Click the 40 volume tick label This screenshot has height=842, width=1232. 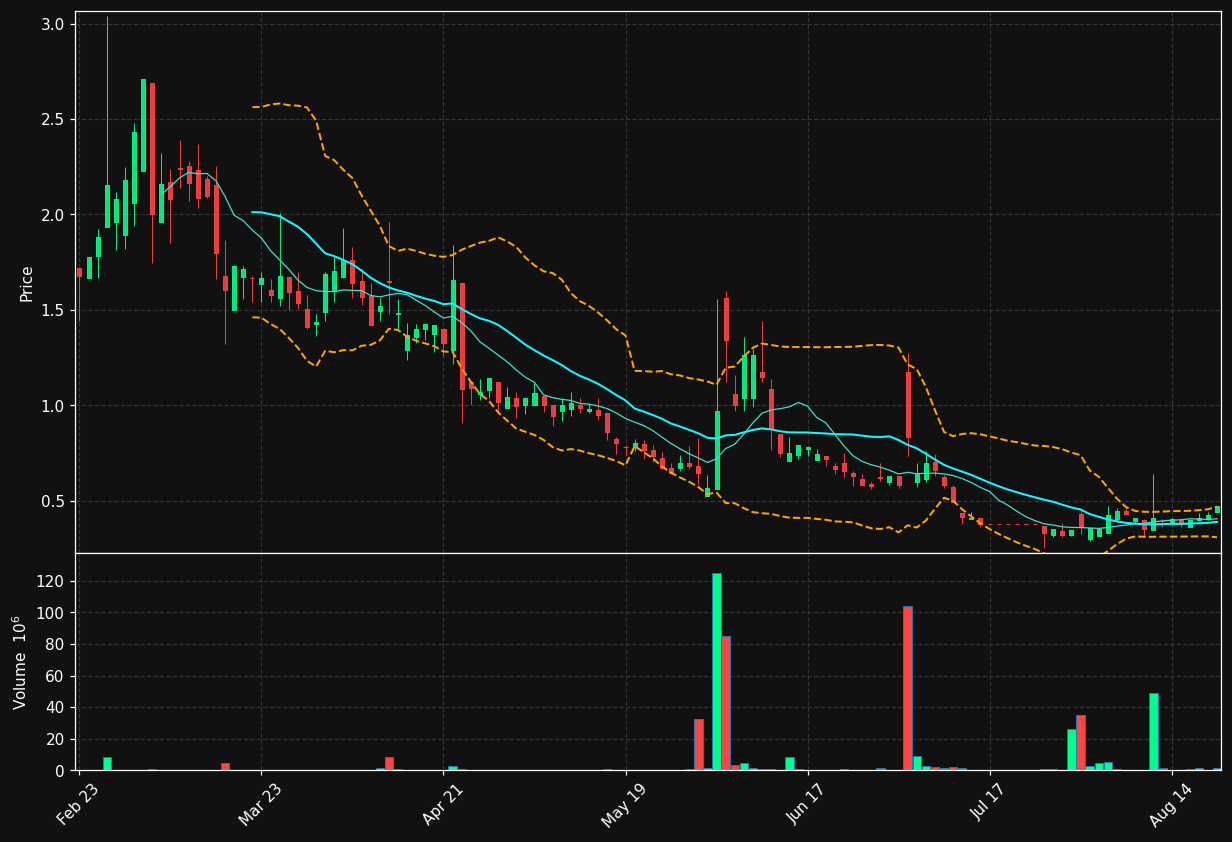[x=56, y=708]
